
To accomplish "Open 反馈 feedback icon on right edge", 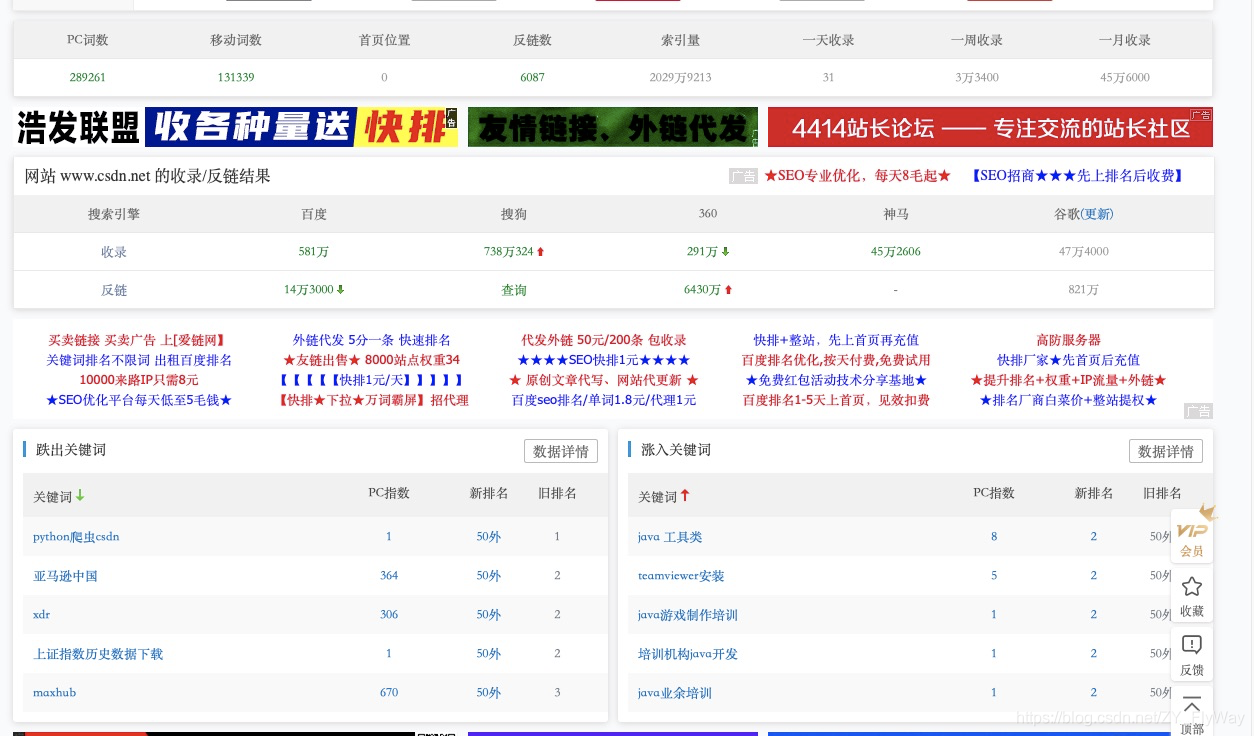I will click(1191, 647).
